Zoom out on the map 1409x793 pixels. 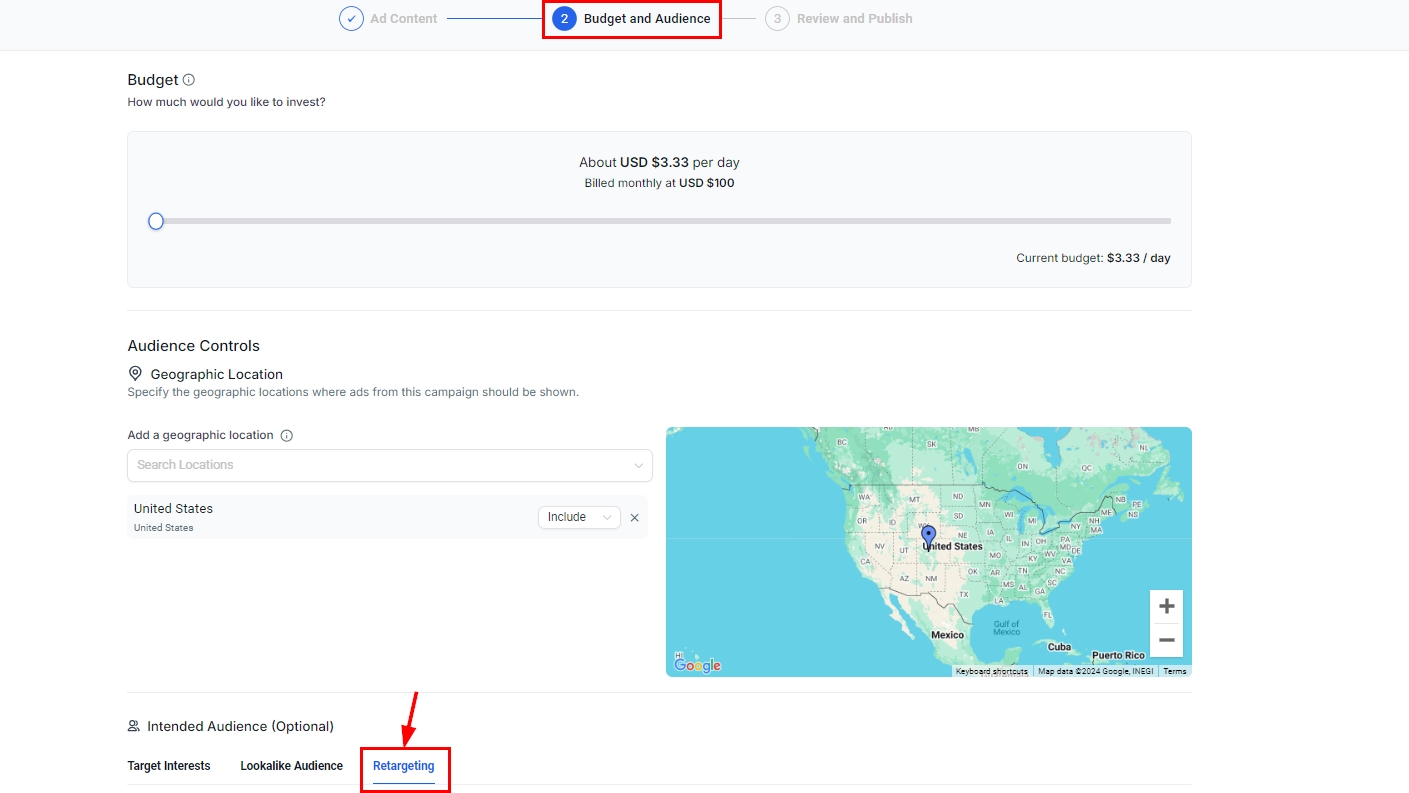[x=1166, y=640]
